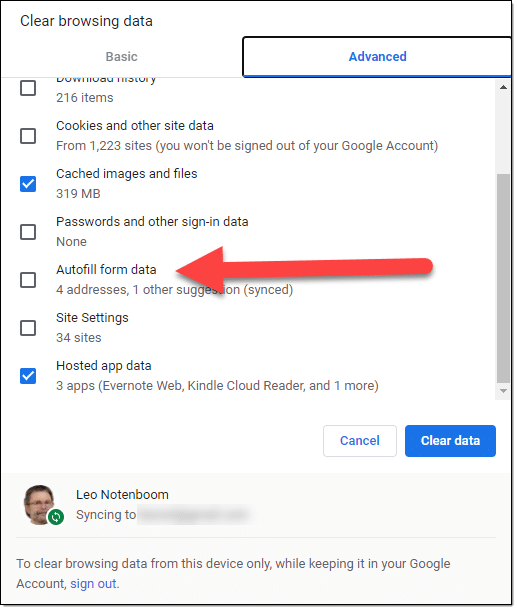Click the 'From 1,223 sites' description

point(247,146)
